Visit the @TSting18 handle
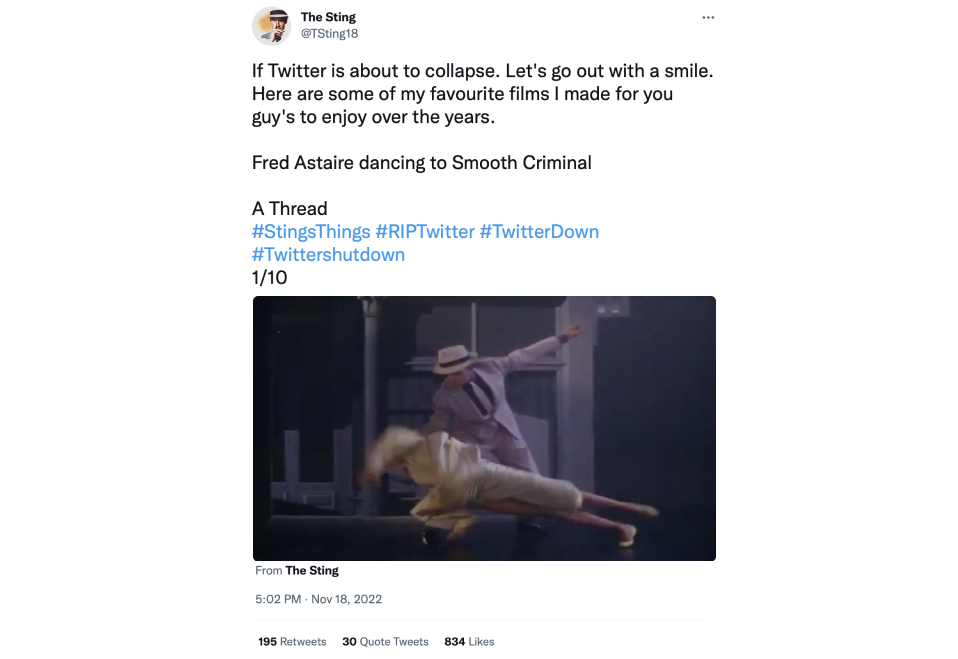The image size is (958, 659). point(329,33)
